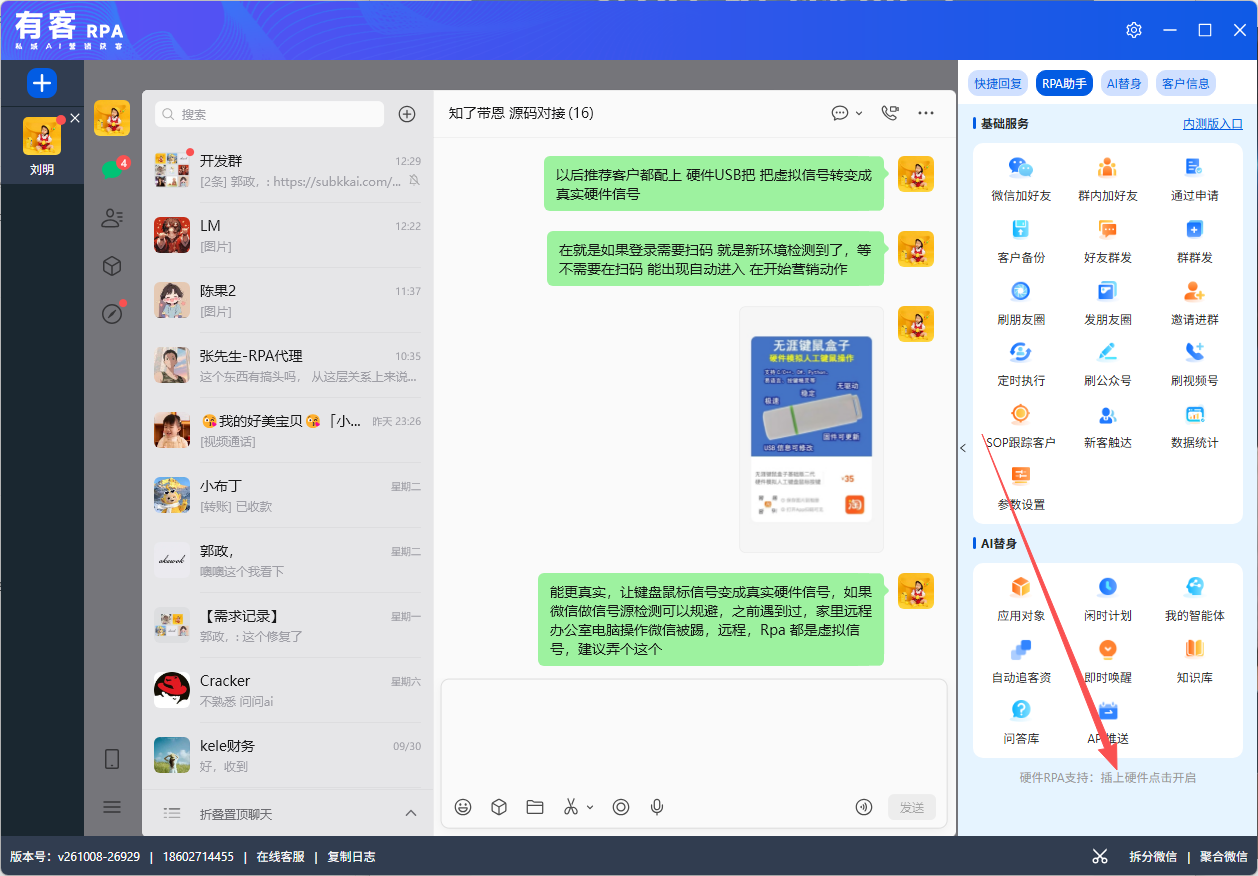Open 刷视频号 function
This screenshot has height=876, width=1258.
click(1194, 364)
